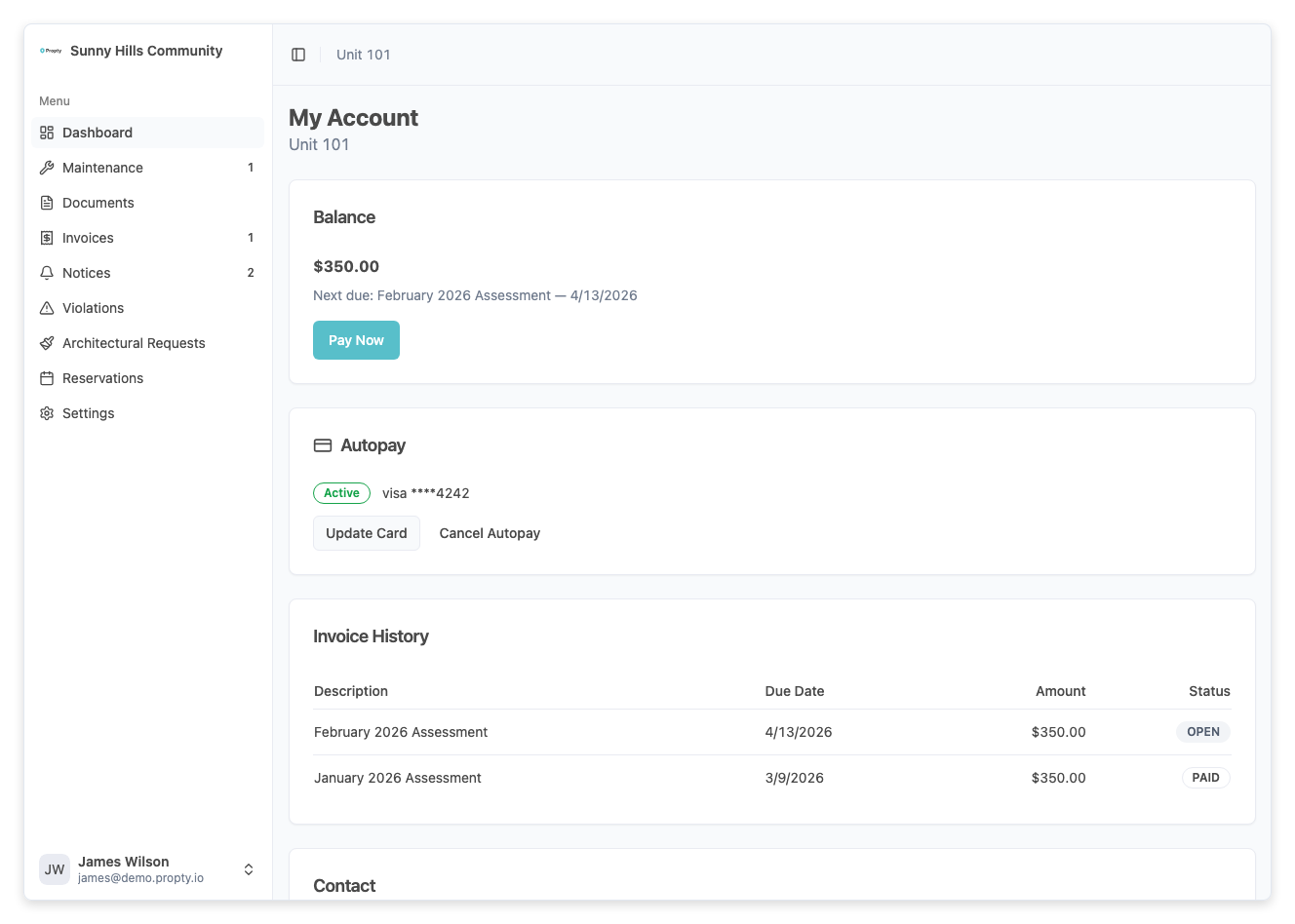
Task: Select Dashboard in the sidebar menu
Action: point(97,132)
